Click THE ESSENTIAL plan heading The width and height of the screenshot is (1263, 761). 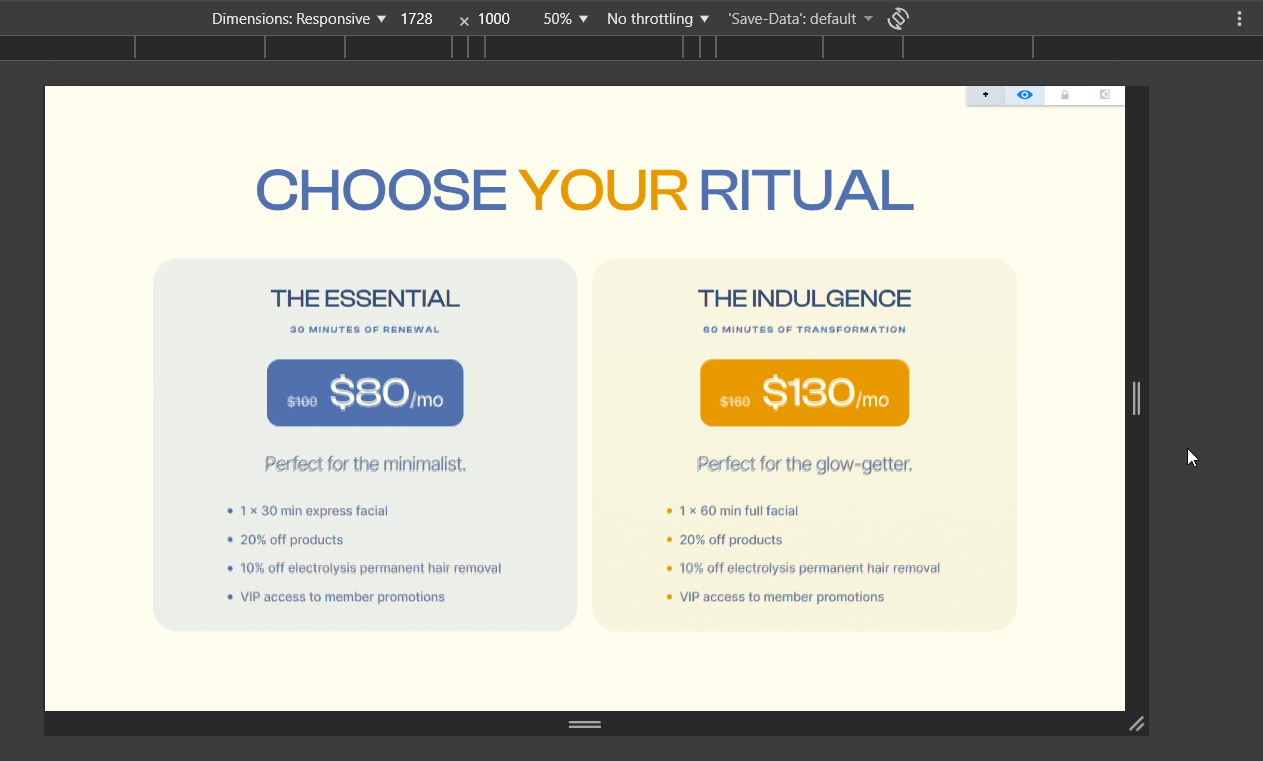tap(365, 298)
